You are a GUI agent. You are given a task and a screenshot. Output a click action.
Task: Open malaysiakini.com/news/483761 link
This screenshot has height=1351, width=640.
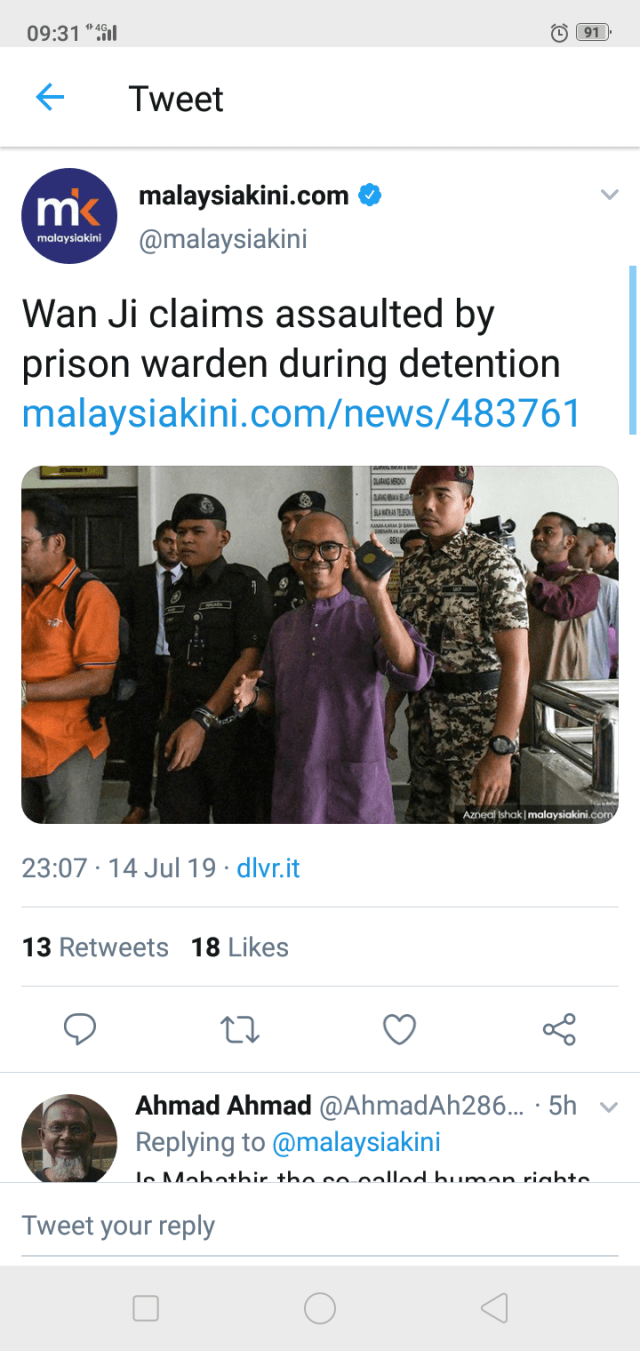tap(301, 413)
